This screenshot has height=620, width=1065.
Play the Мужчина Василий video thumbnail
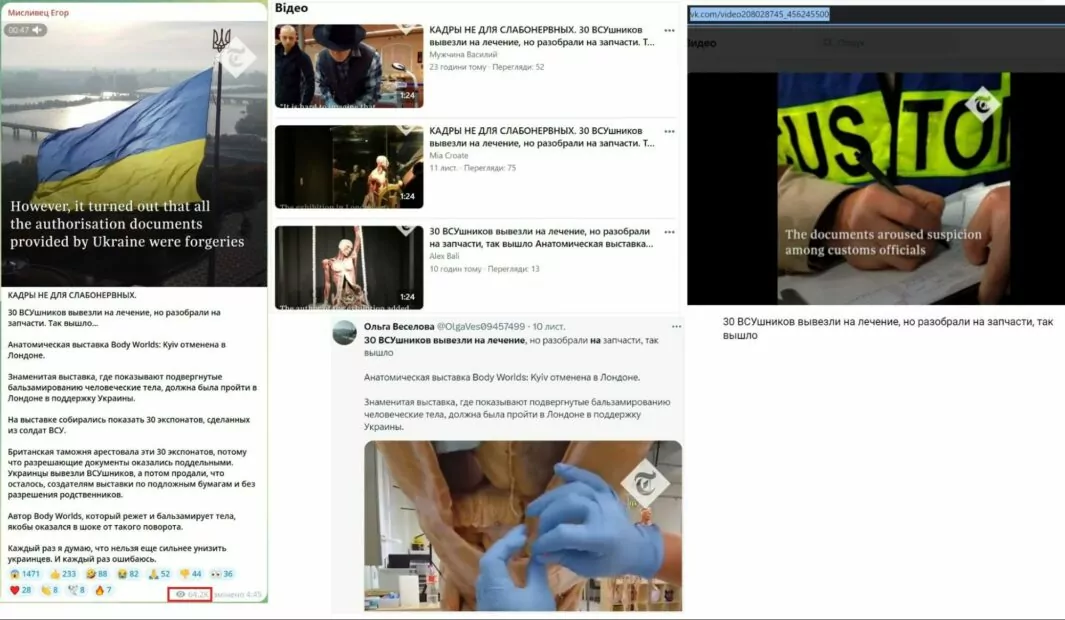pyautogui.click(x=349, y=66)
